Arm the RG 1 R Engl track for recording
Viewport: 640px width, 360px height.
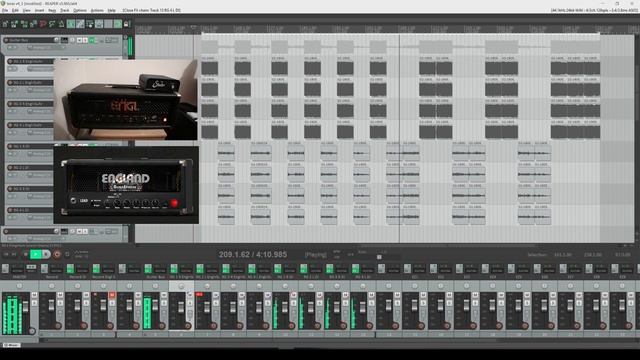(x=10, y=61)
